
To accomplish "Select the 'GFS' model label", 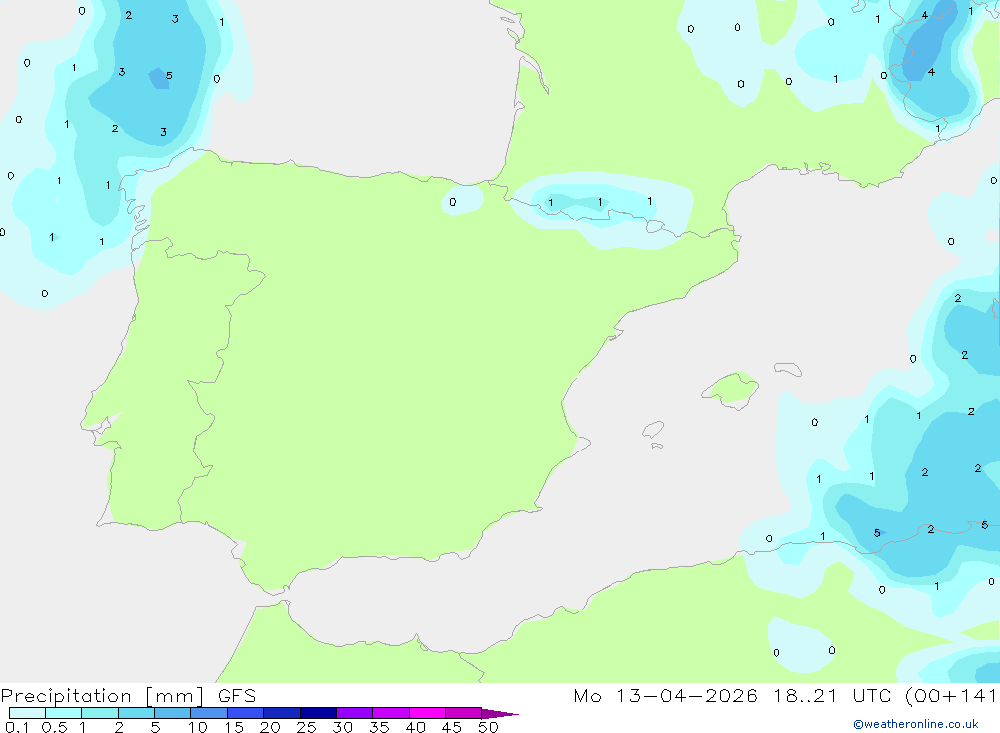I will point(237,695).
